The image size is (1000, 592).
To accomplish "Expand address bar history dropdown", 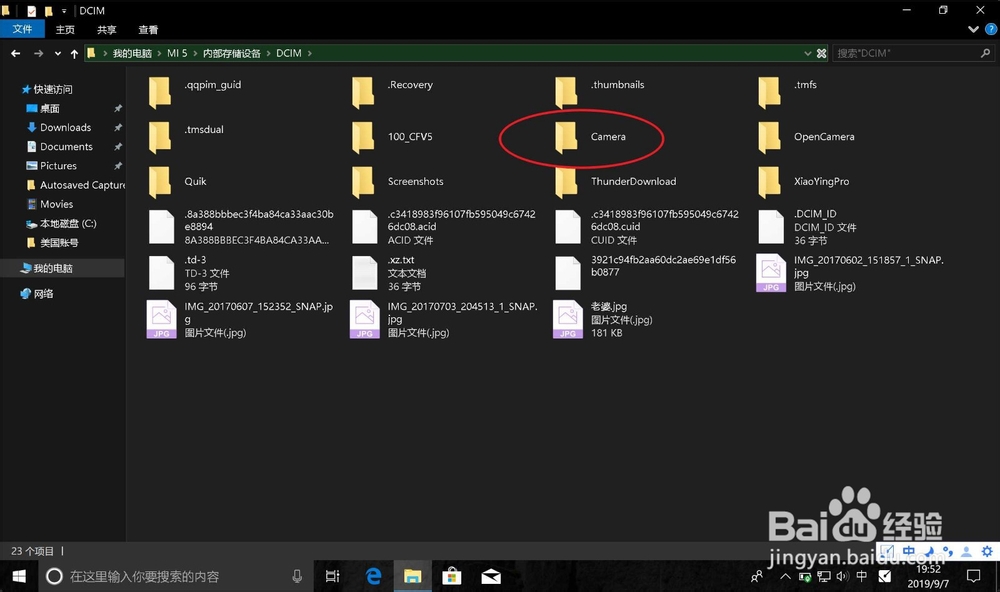I will click(807, 54).
